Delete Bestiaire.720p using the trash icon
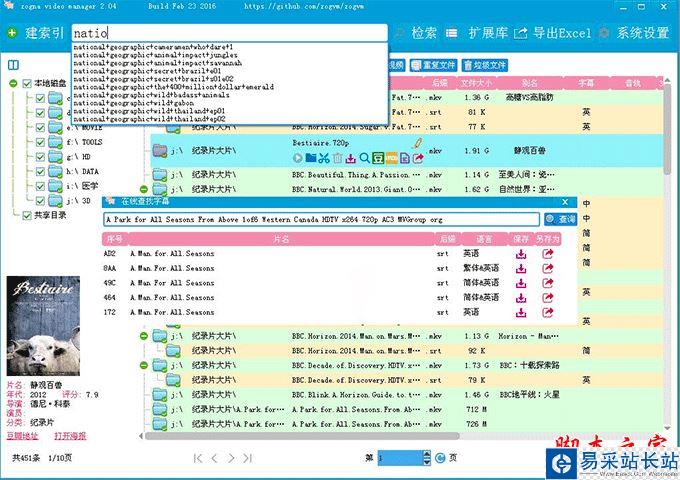 coord(337,158)
